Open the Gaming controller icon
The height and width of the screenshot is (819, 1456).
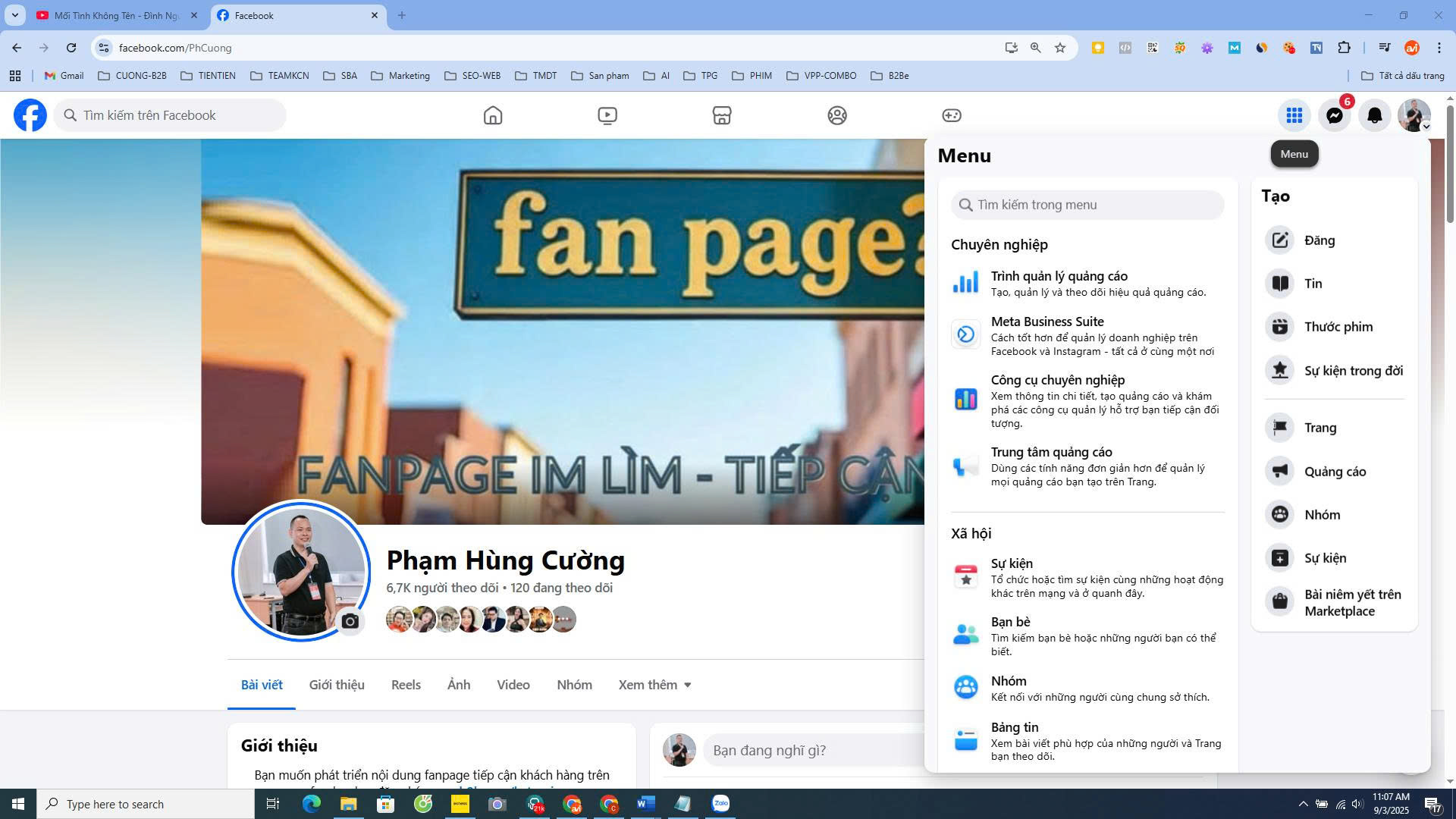(x=952, y=115)
